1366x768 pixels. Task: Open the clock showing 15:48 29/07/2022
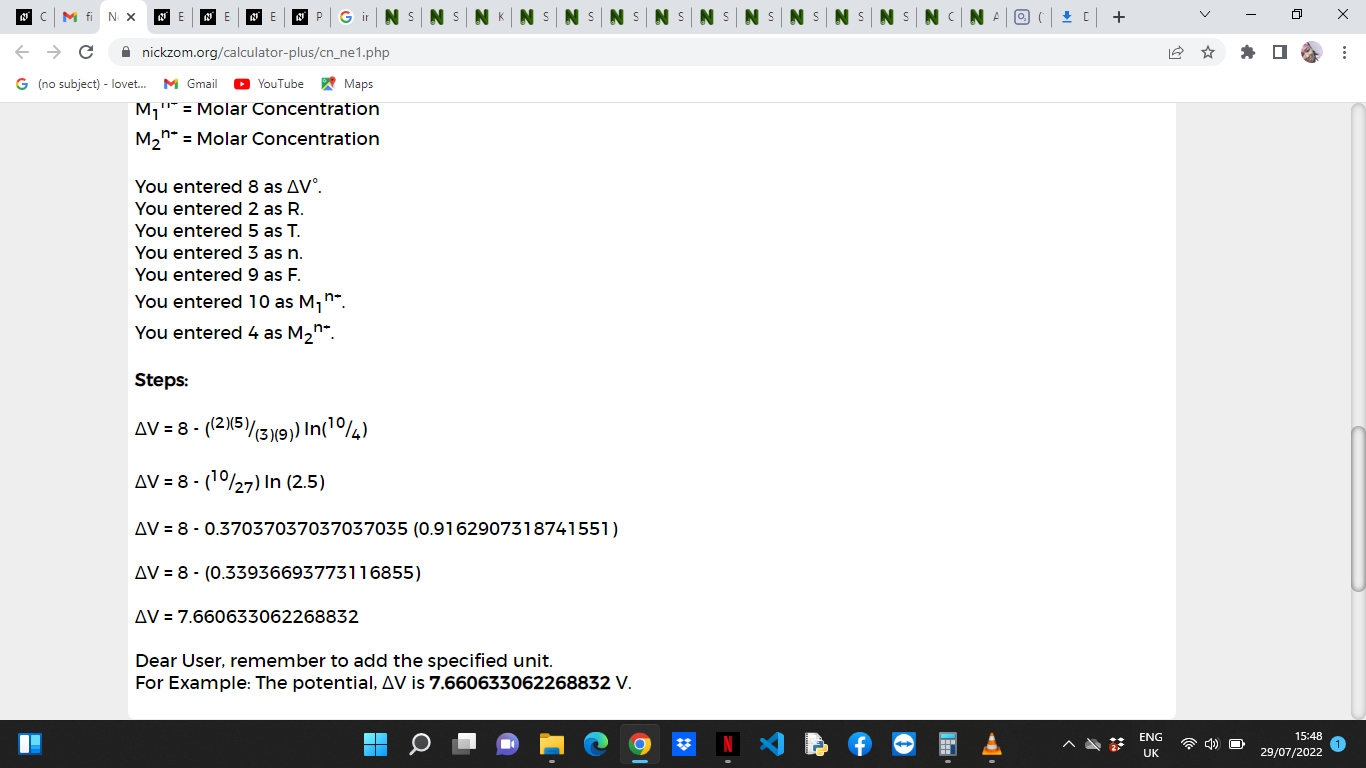(x=1292, y=744)
